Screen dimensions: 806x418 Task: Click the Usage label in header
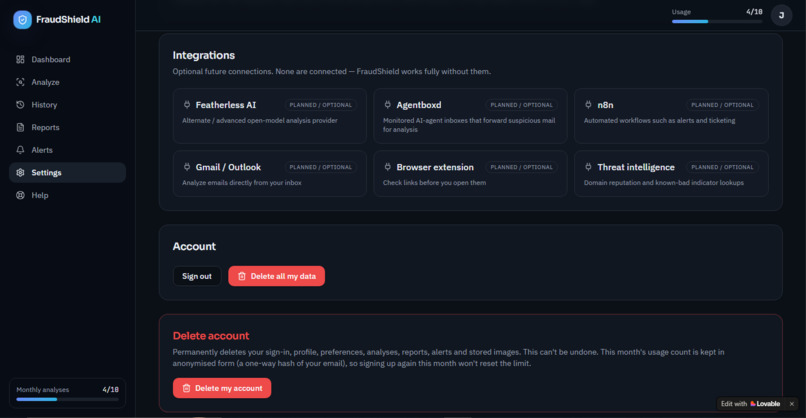click(x=681, y=12)
